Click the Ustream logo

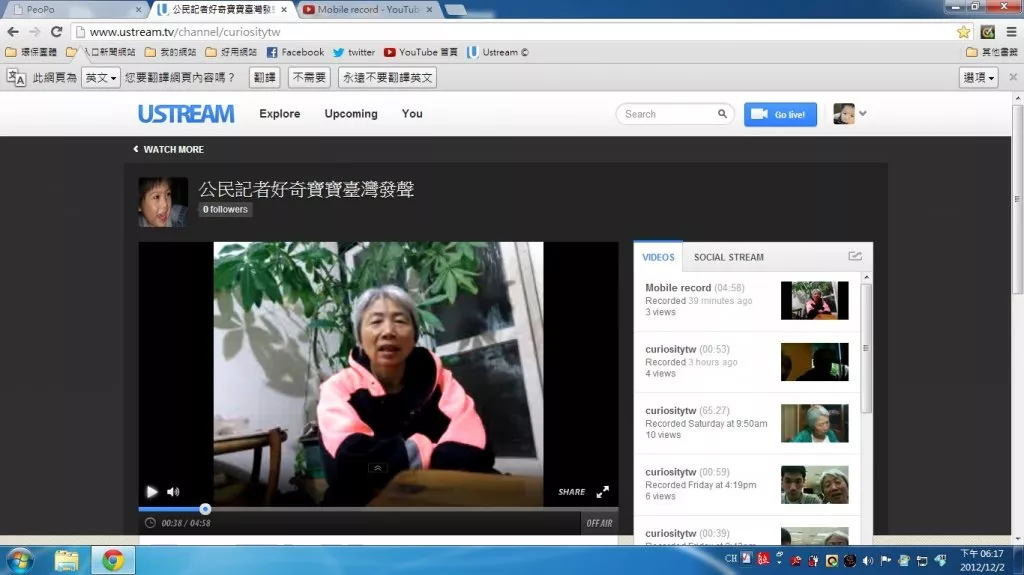tap(186, 114)
